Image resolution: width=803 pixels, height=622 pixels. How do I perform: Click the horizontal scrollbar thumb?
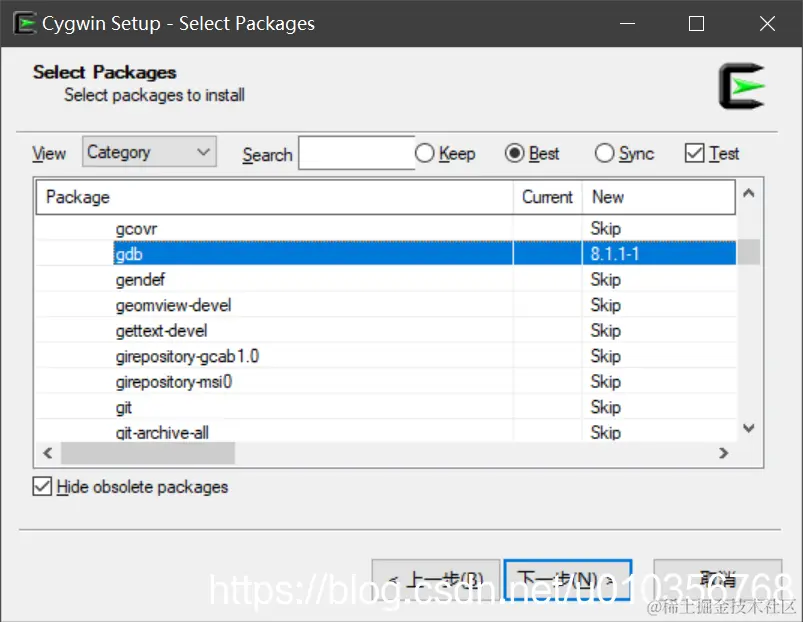coord(148,453)
